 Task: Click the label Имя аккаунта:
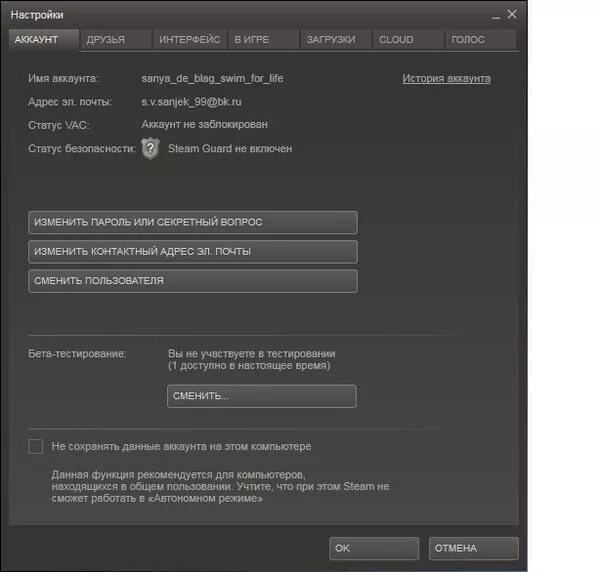pyautogui.click(x=63, y=78)
